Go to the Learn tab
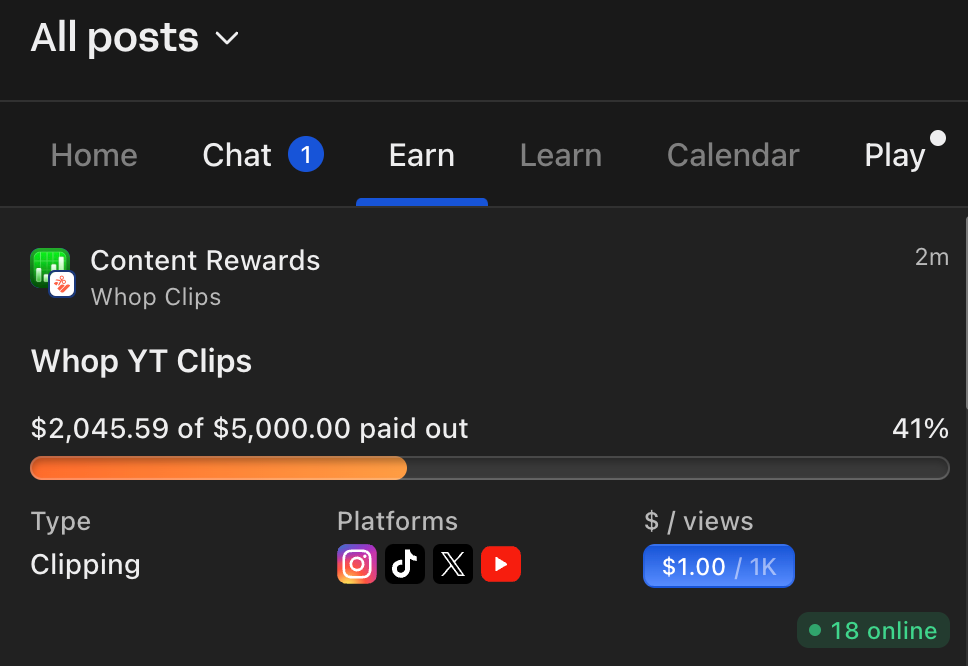Viewport: 968px width, 666px height. [561, 156]
